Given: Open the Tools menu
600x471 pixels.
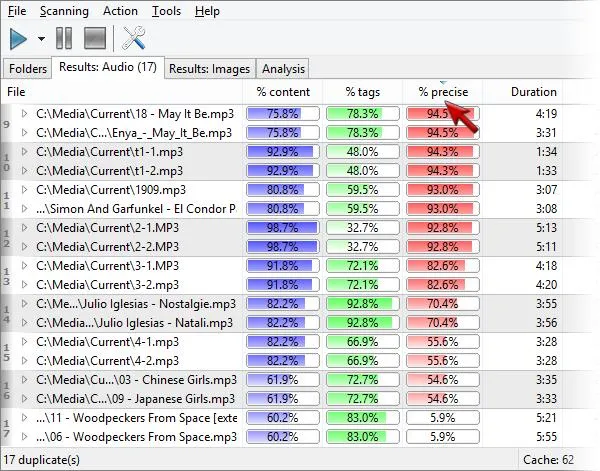Looking at the screenshot, I should coord(166,11).
